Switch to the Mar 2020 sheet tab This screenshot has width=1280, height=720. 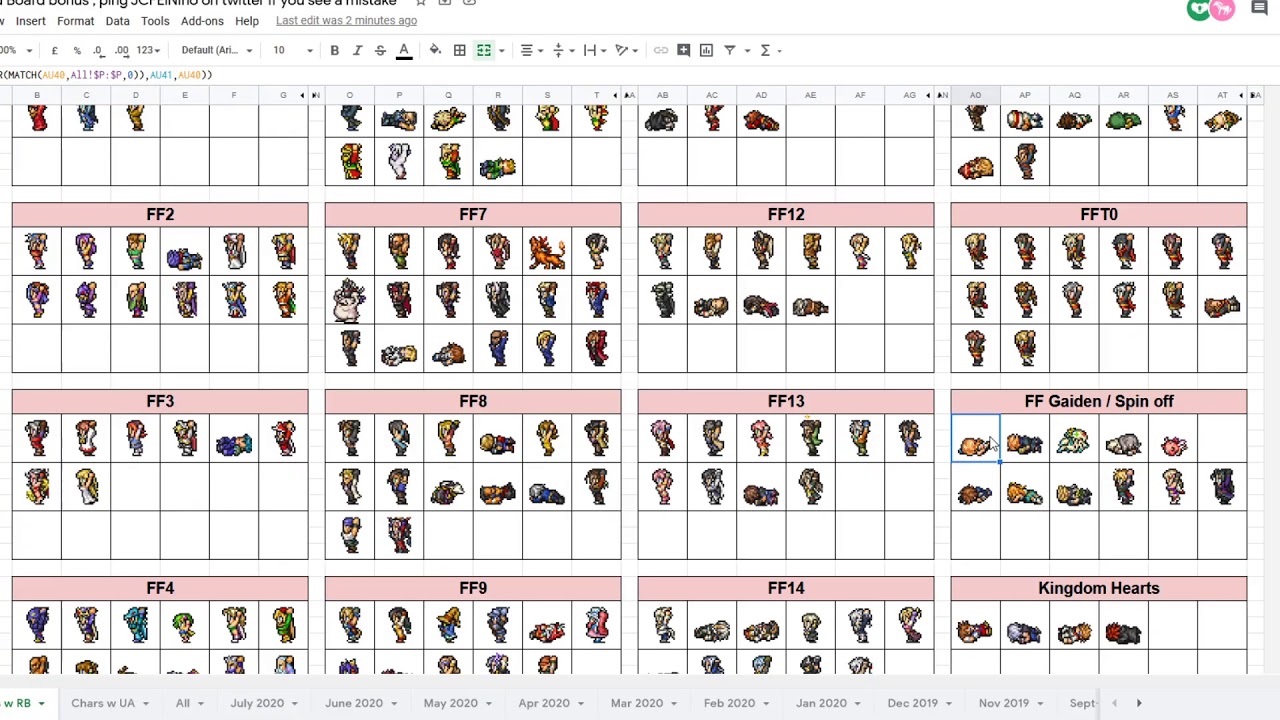637,703
